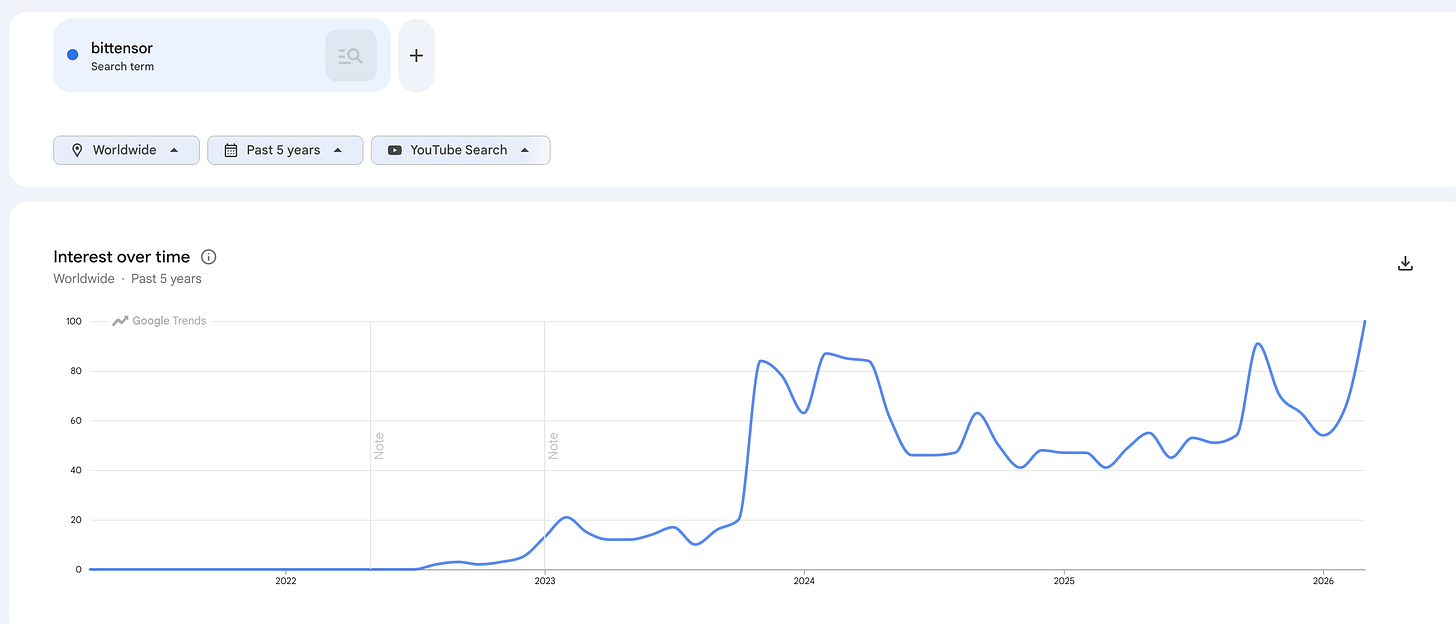Viewport: 1456px width, 624px height.
Task: Click the YouTube play icon
Action: [394, 150]
